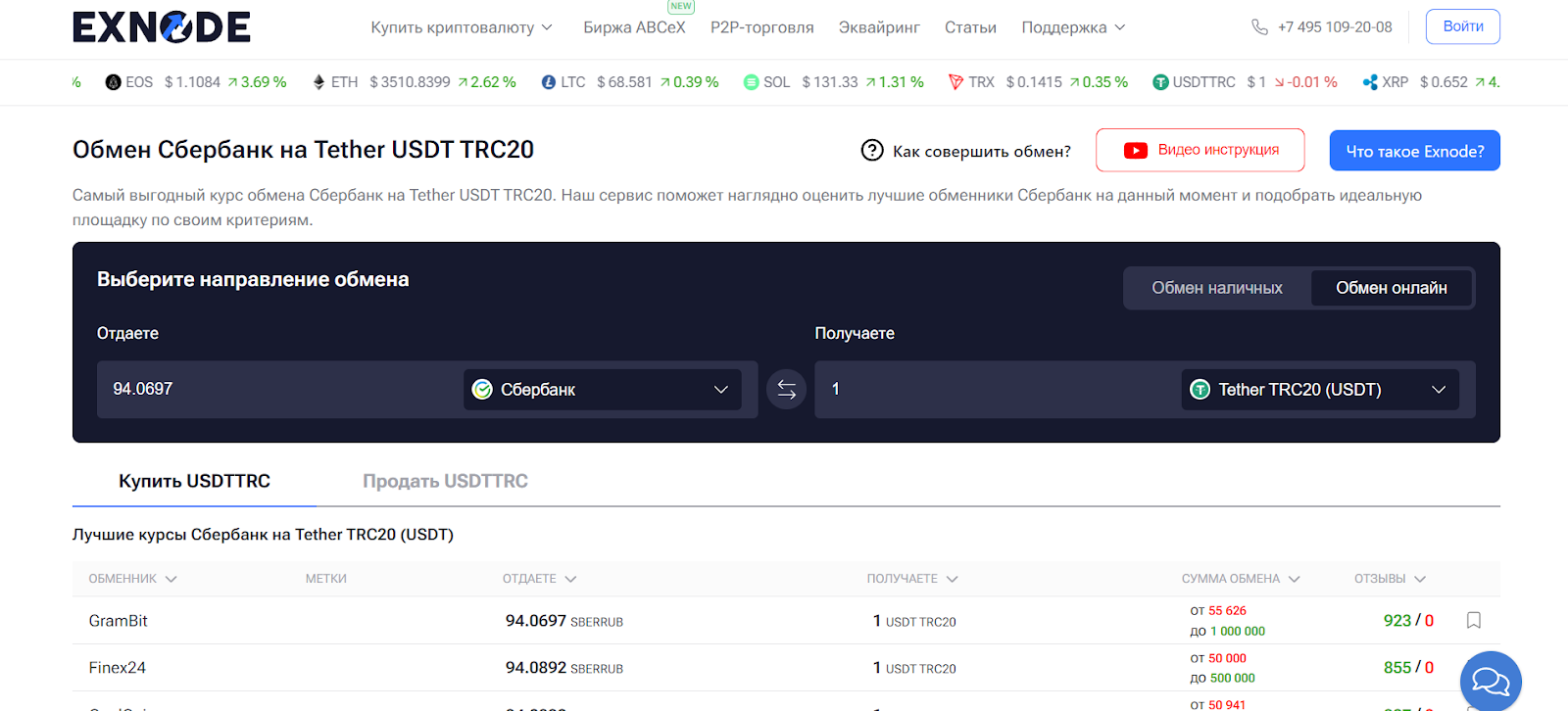
Task: Sort by ОТЗЫВЫ column
Action: coord(1391,579)
